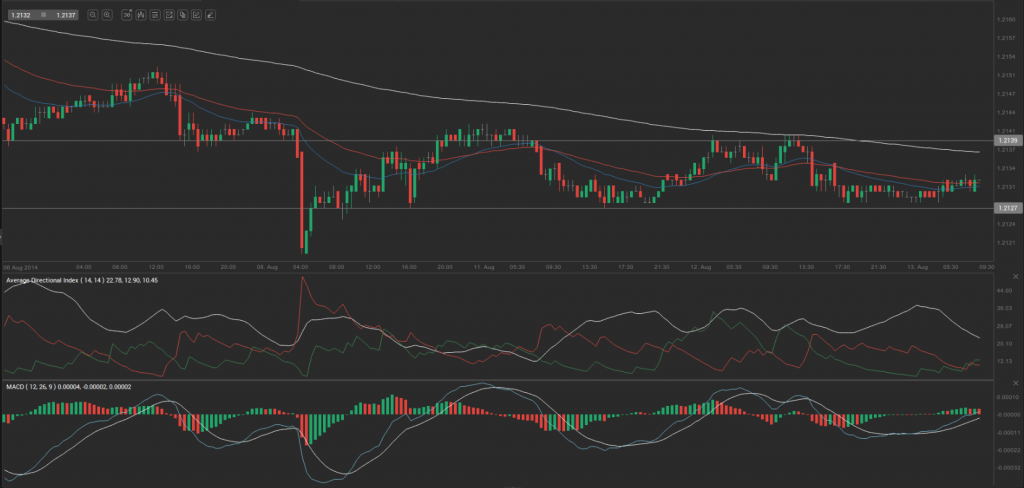
Task: Select the 1.2139 price level label
Action: [1007, 141]
